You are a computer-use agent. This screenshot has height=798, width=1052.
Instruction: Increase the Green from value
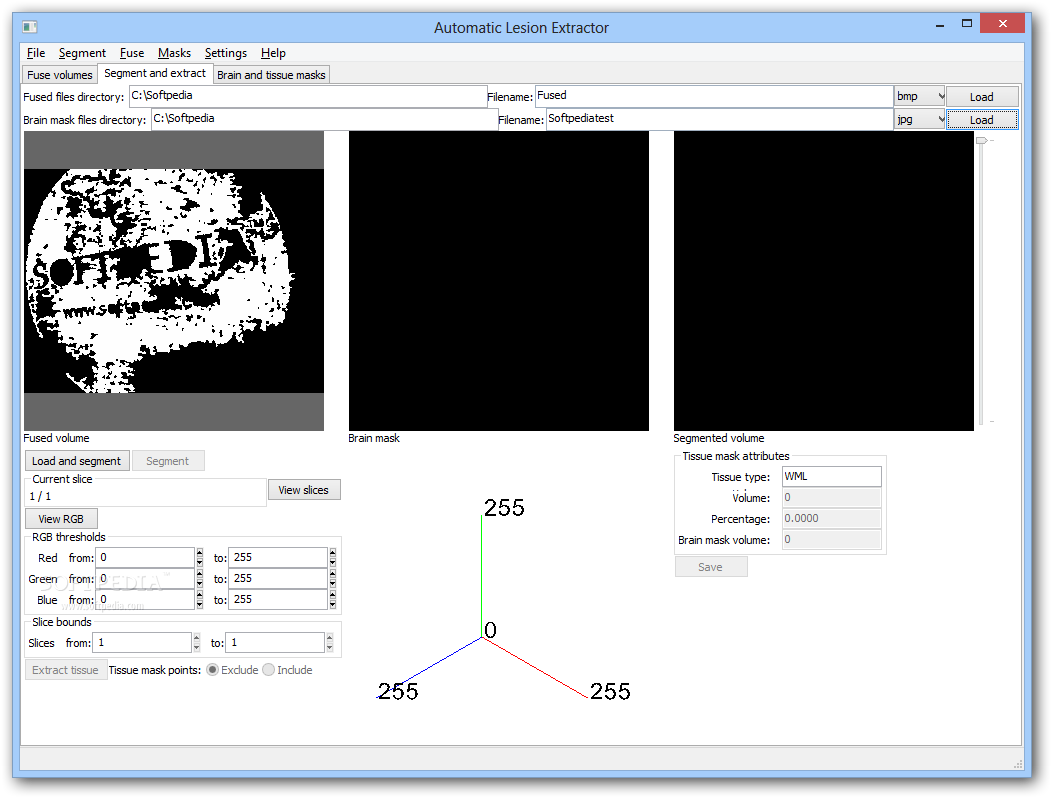(x=200, y=574)
